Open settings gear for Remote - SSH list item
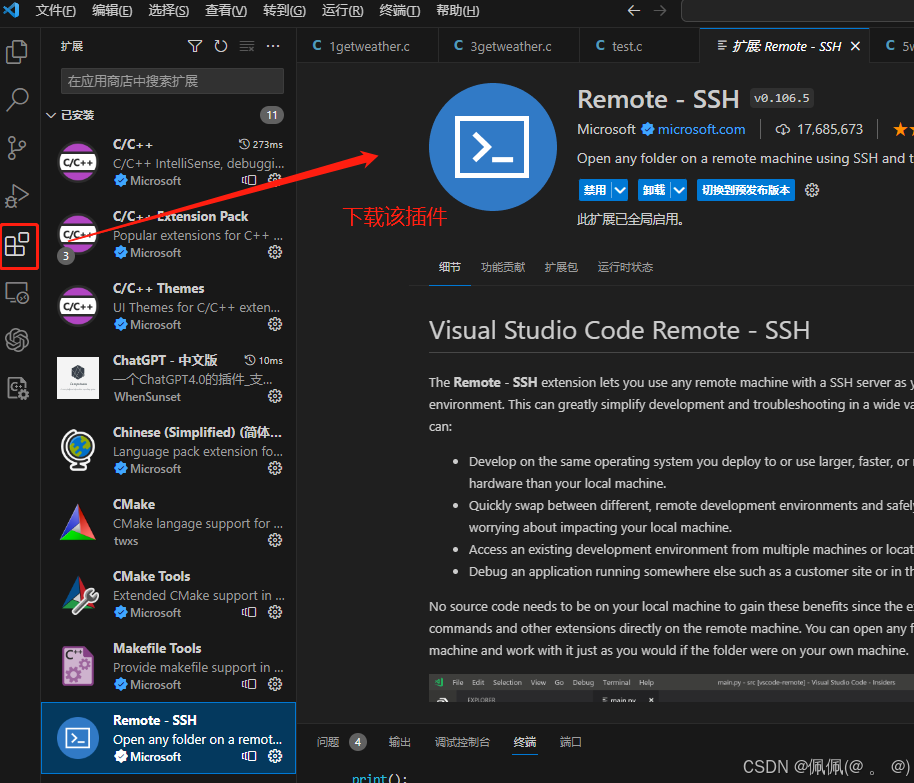Screen dimensions: 914x783 click(x=275, y=756)
